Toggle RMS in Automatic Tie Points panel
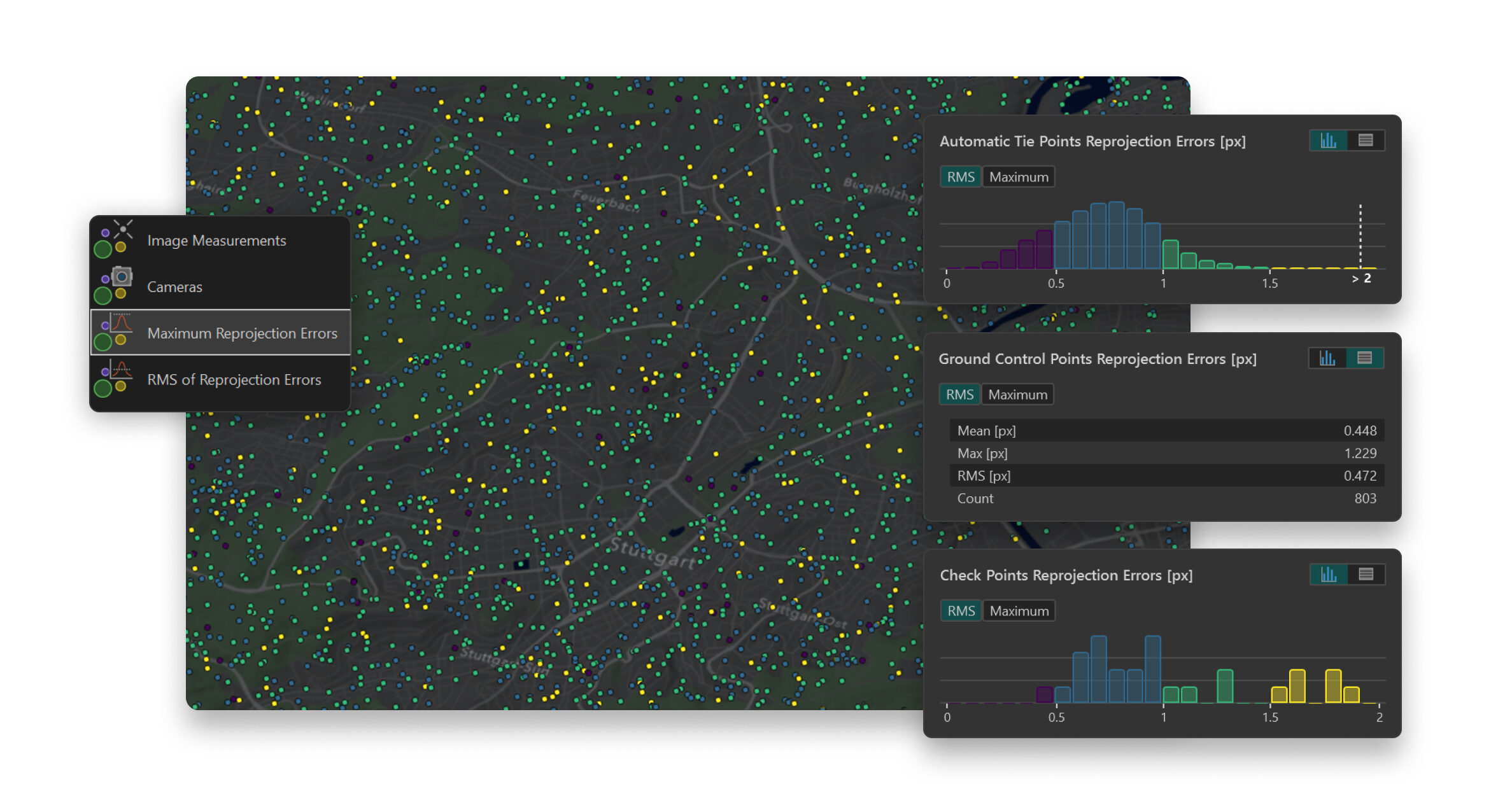This screenshot has width=1505, height=812. [960, 177]
